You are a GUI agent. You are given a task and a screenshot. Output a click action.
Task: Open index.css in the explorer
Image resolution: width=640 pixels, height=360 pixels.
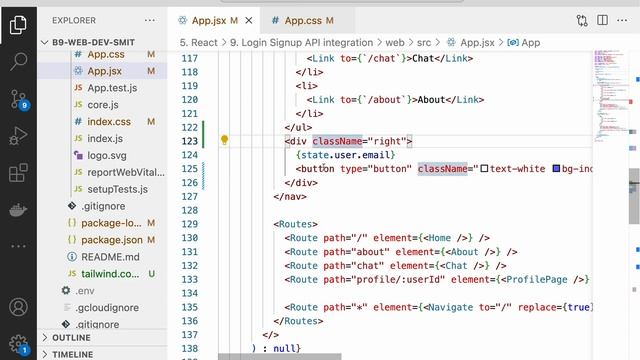[109, 122]
